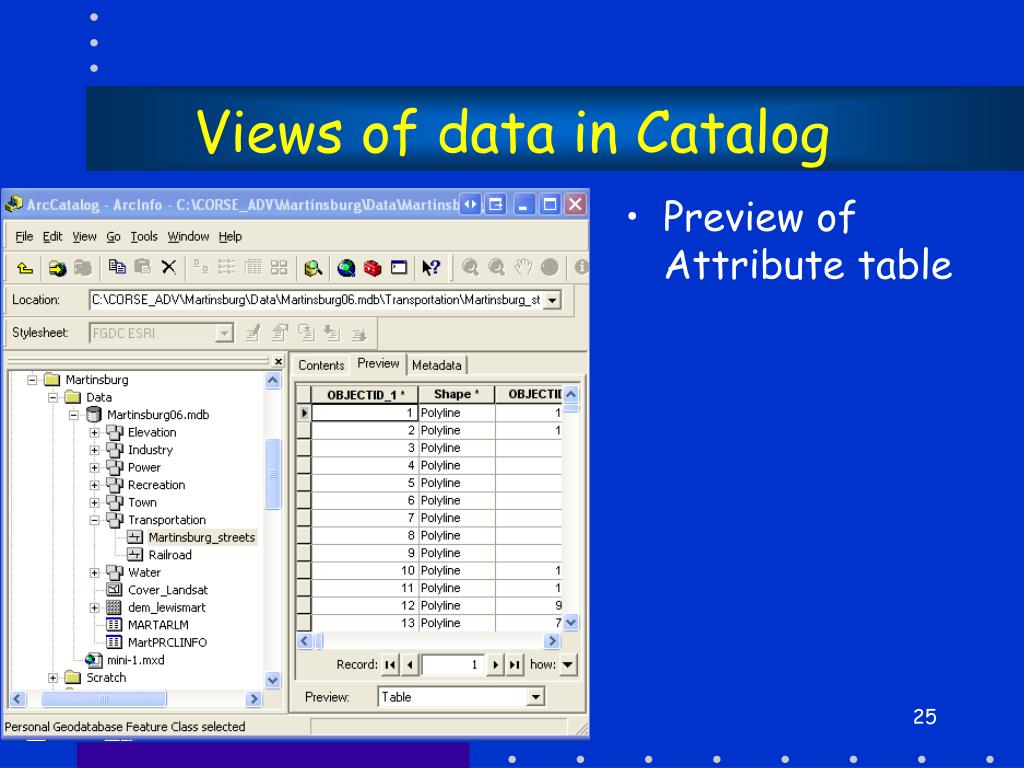Open the Edit menu
The width and height of the screenshot is (1024, 768).
click(x=52, y=236)
